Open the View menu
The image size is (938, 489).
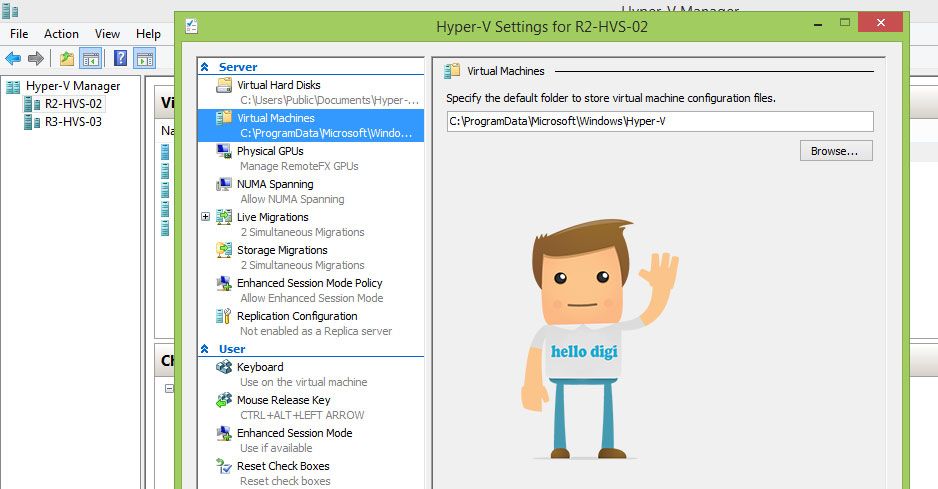point(107,34)
